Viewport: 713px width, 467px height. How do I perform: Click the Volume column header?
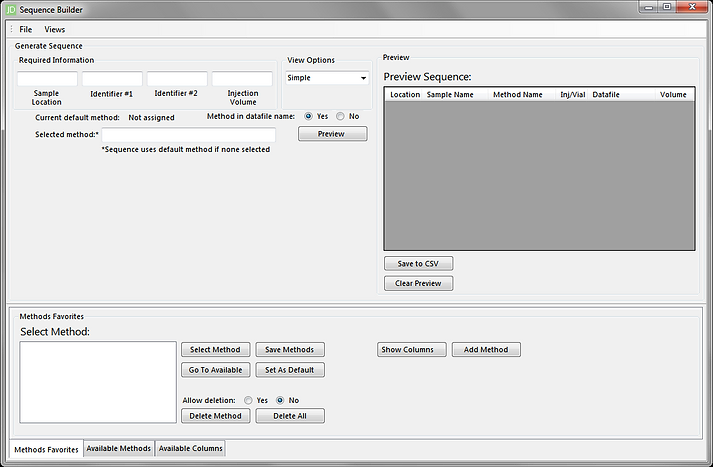(673, 95)
